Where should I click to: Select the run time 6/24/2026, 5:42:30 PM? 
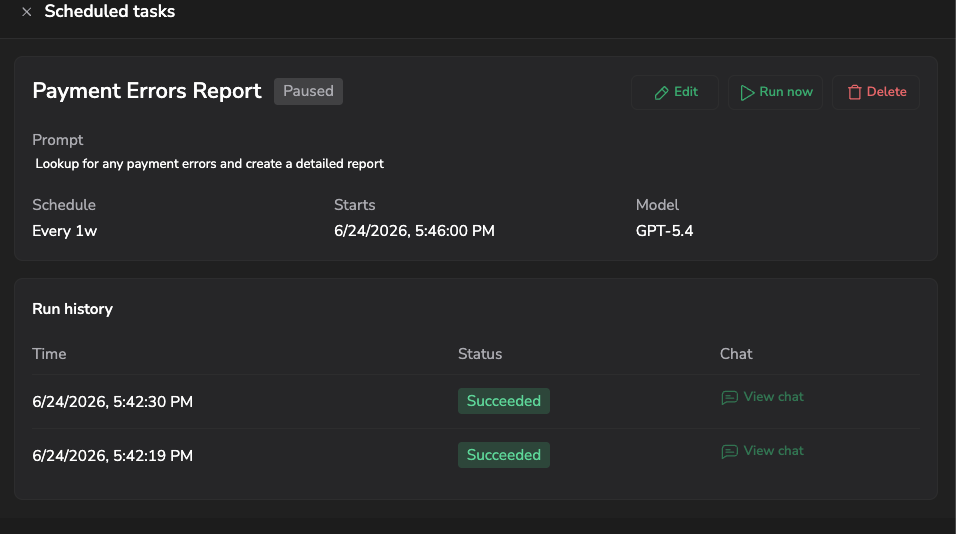click(112, 402)
